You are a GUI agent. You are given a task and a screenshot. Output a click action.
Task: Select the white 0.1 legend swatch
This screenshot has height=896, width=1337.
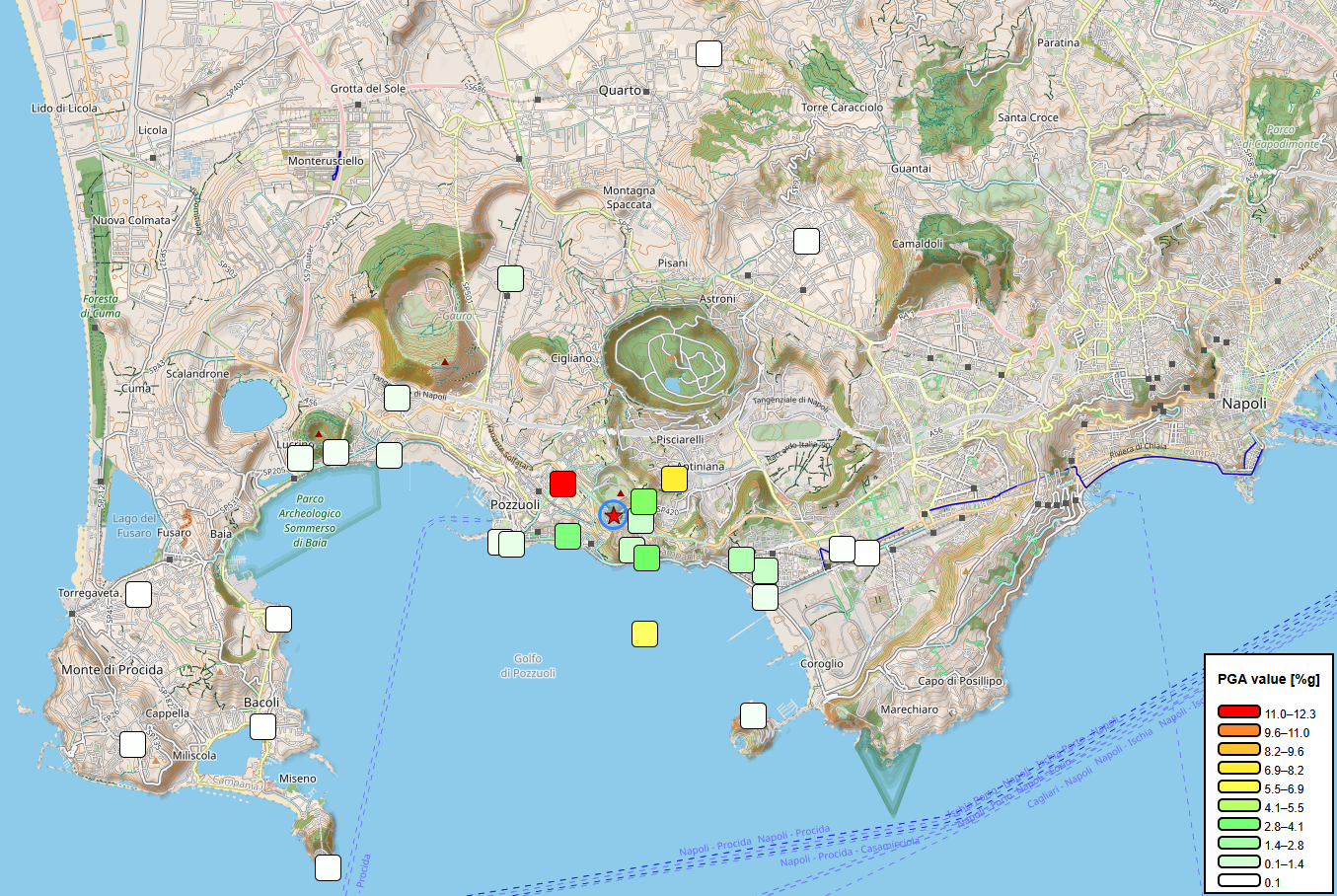pos(1239,881)
